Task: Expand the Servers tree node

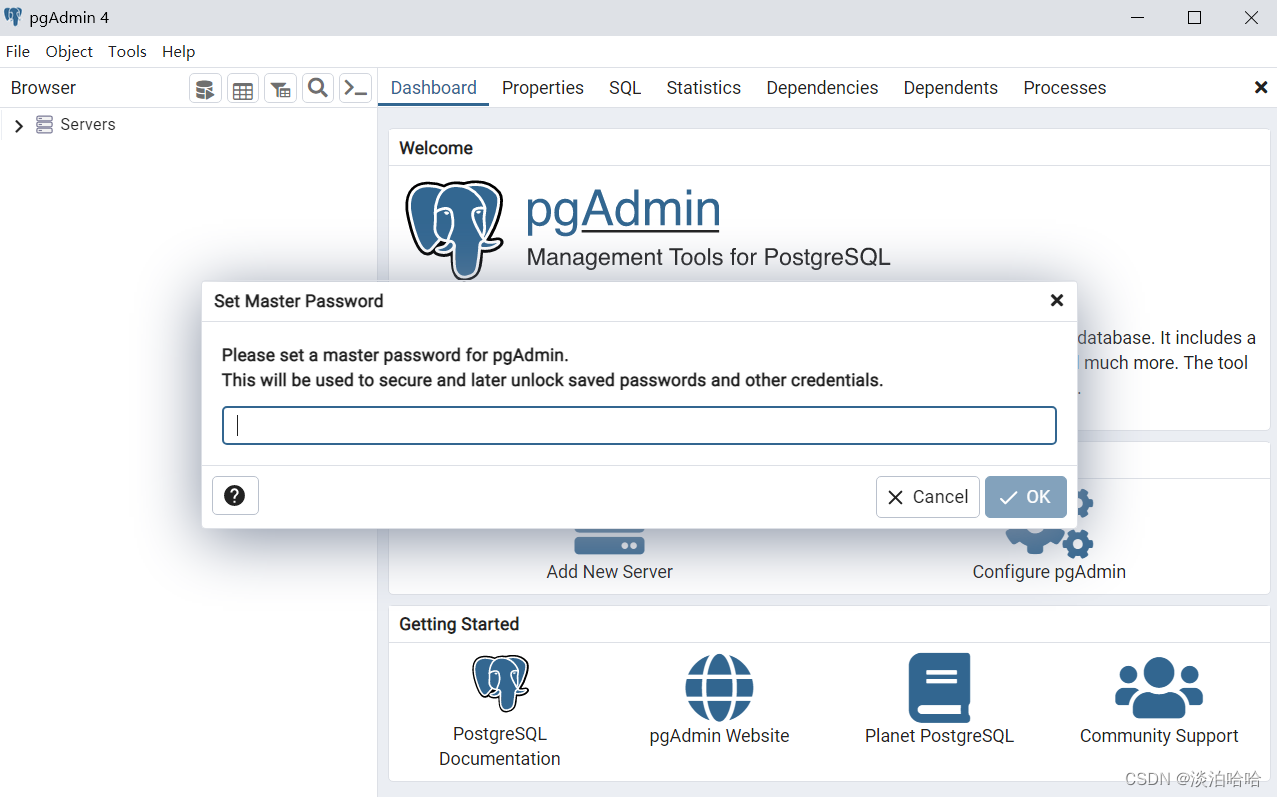Action: pos(18,126)
